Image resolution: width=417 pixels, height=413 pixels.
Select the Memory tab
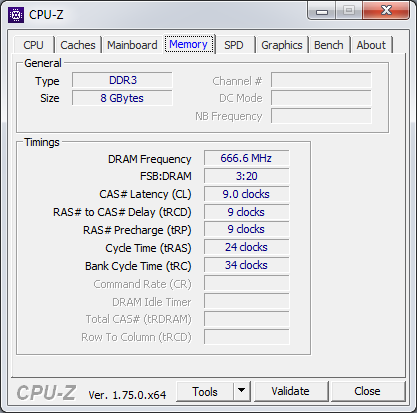point(188,44)
